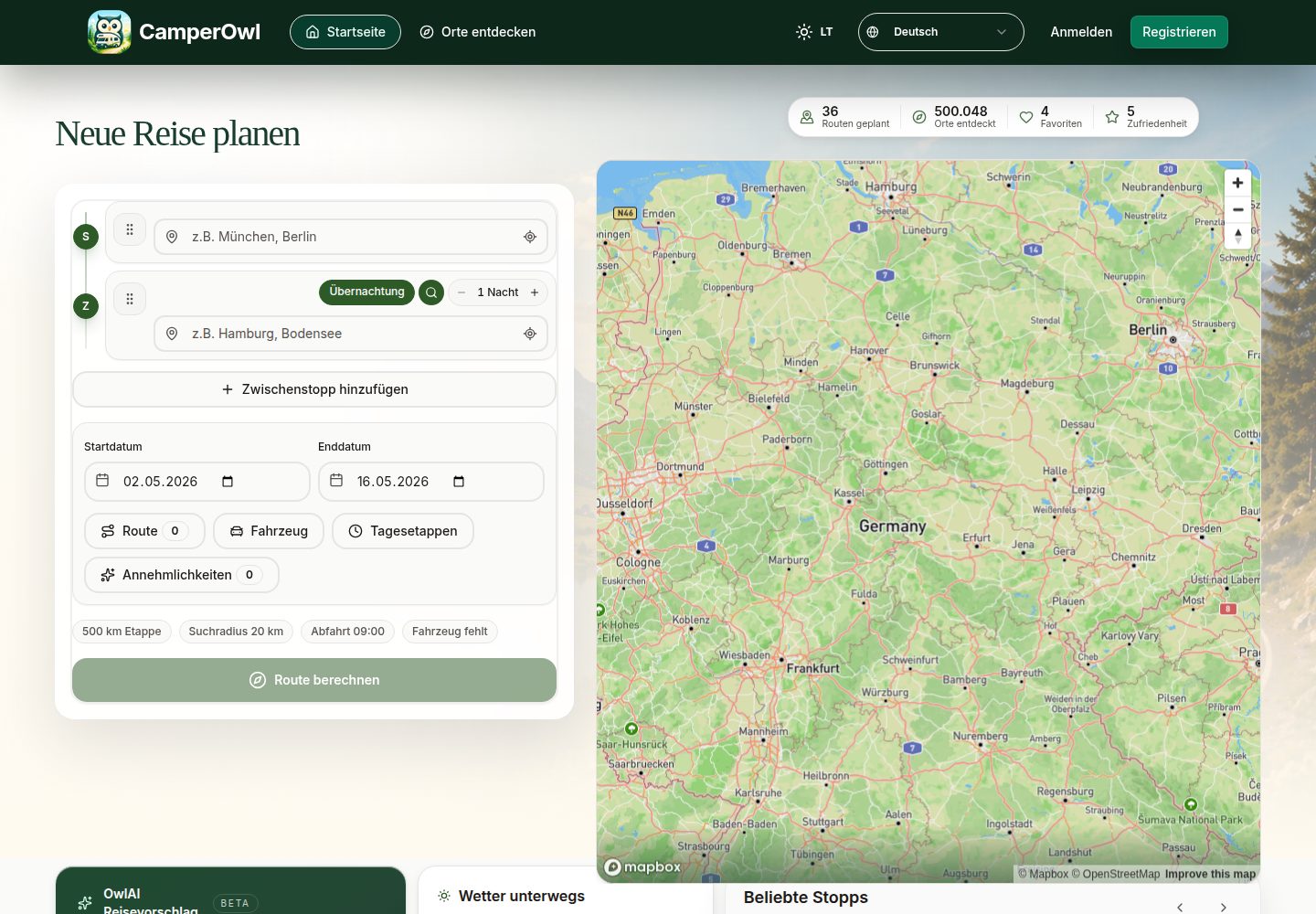Expand the Fahrzeug options
Viewport: 1316px width, 914px height.
[269, 531]
